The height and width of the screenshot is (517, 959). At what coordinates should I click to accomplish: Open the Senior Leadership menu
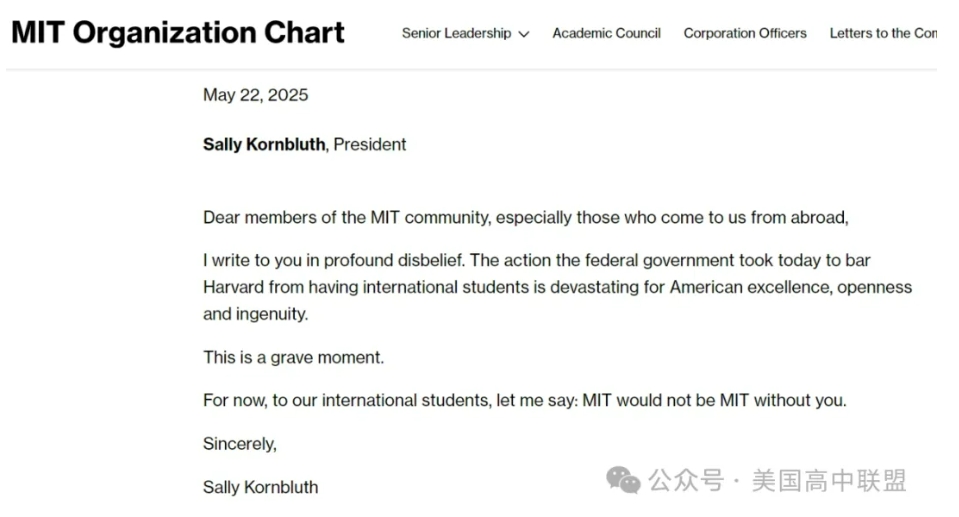click(x=456, y=33)
